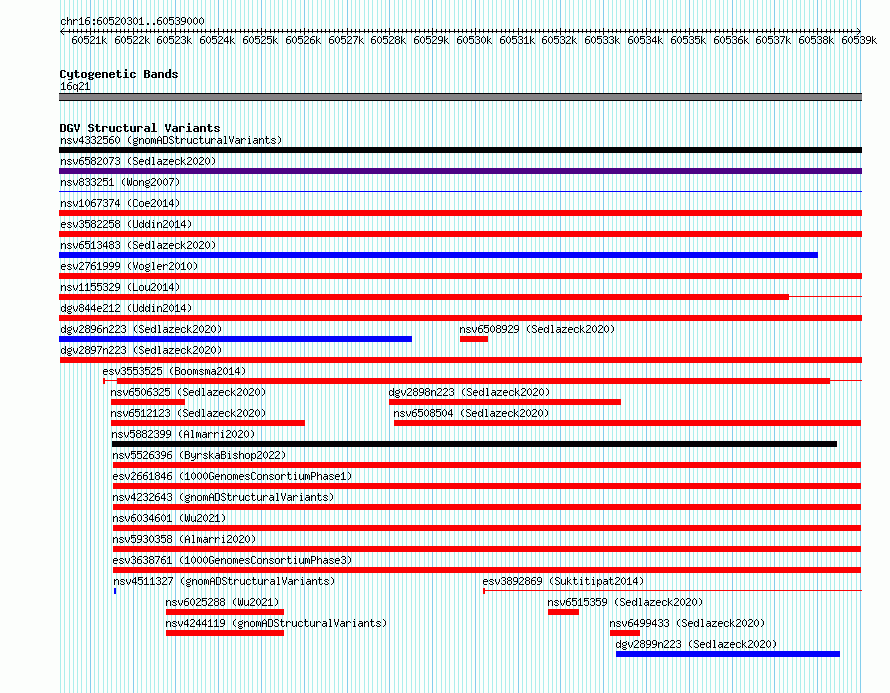890x693 pixels.
Task: Click the chr16:60520301..60539000 coordinates label
Action: point(132,21)
